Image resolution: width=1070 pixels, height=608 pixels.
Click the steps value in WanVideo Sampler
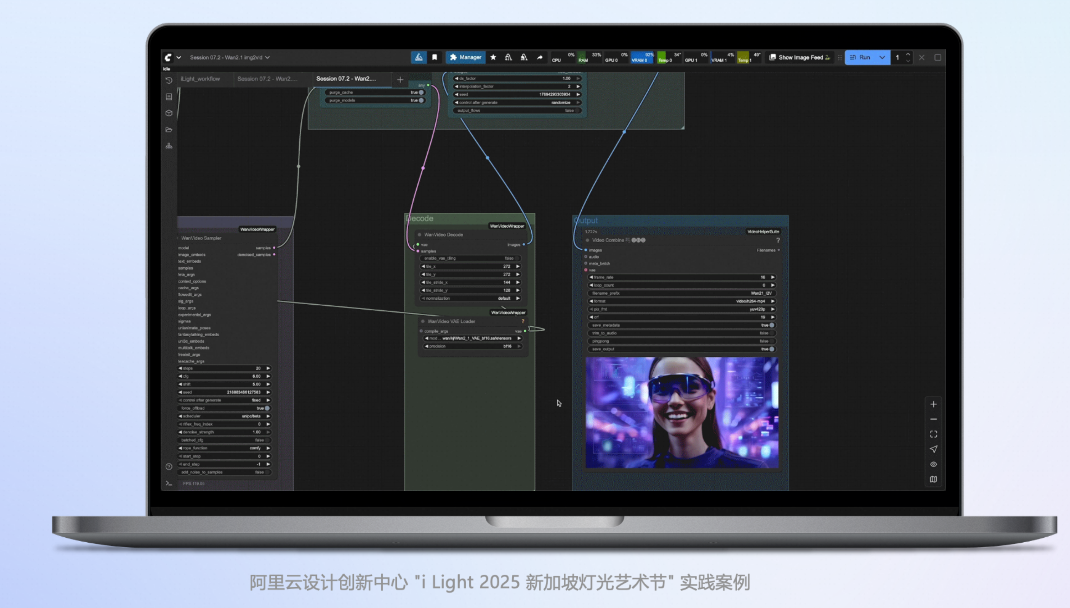pyautogui.click(x=225, y=368)
